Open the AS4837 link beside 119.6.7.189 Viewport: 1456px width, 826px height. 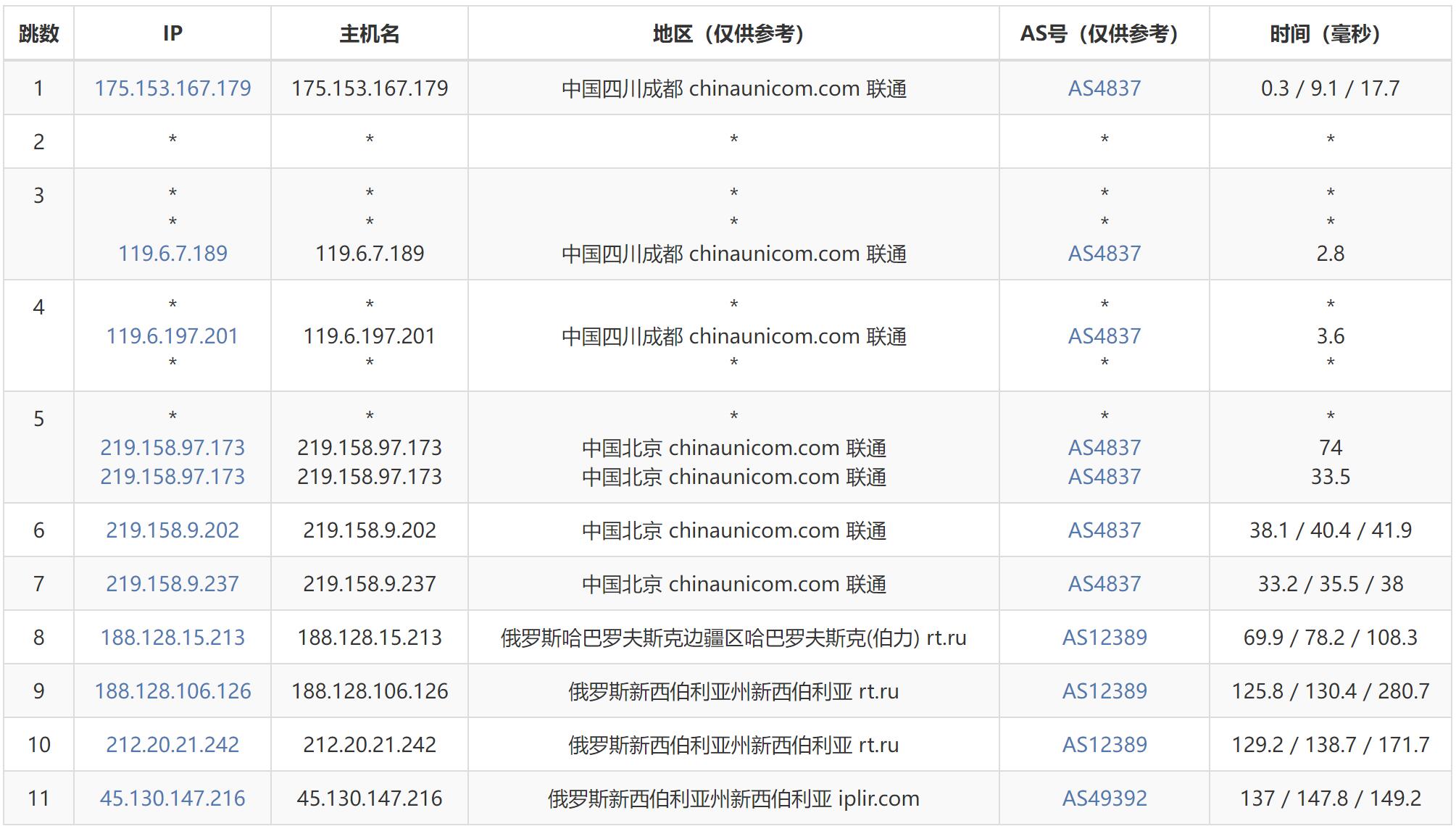pos(1105,254)
